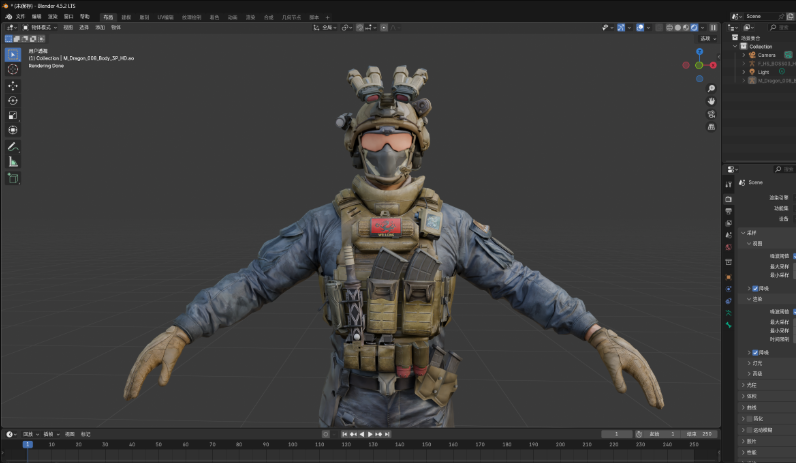Select the Move tool in the toolbar
The image size is (796, 463).
tap(13, 86)
